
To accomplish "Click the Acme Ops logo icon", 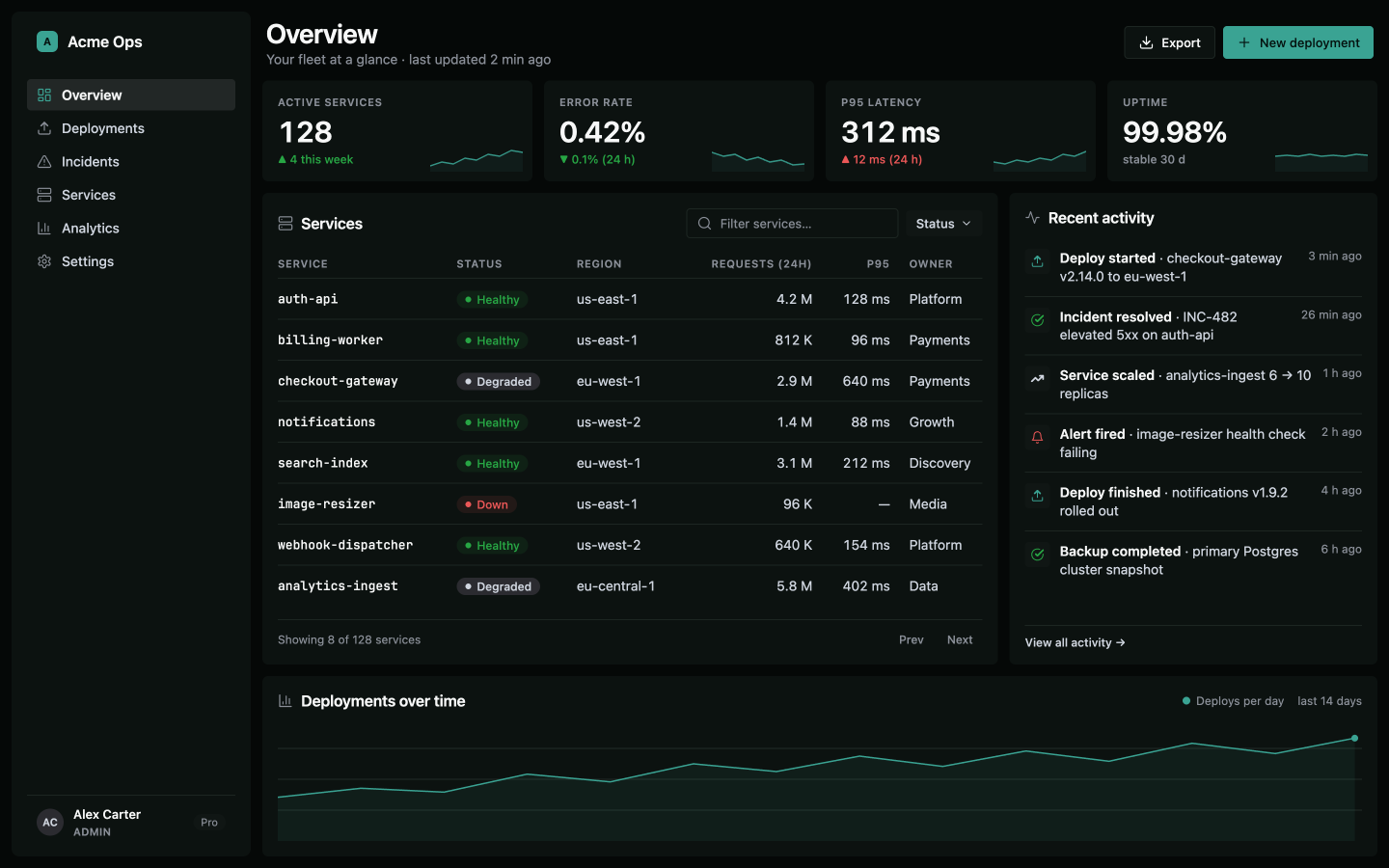I will [x=47, y=41].
